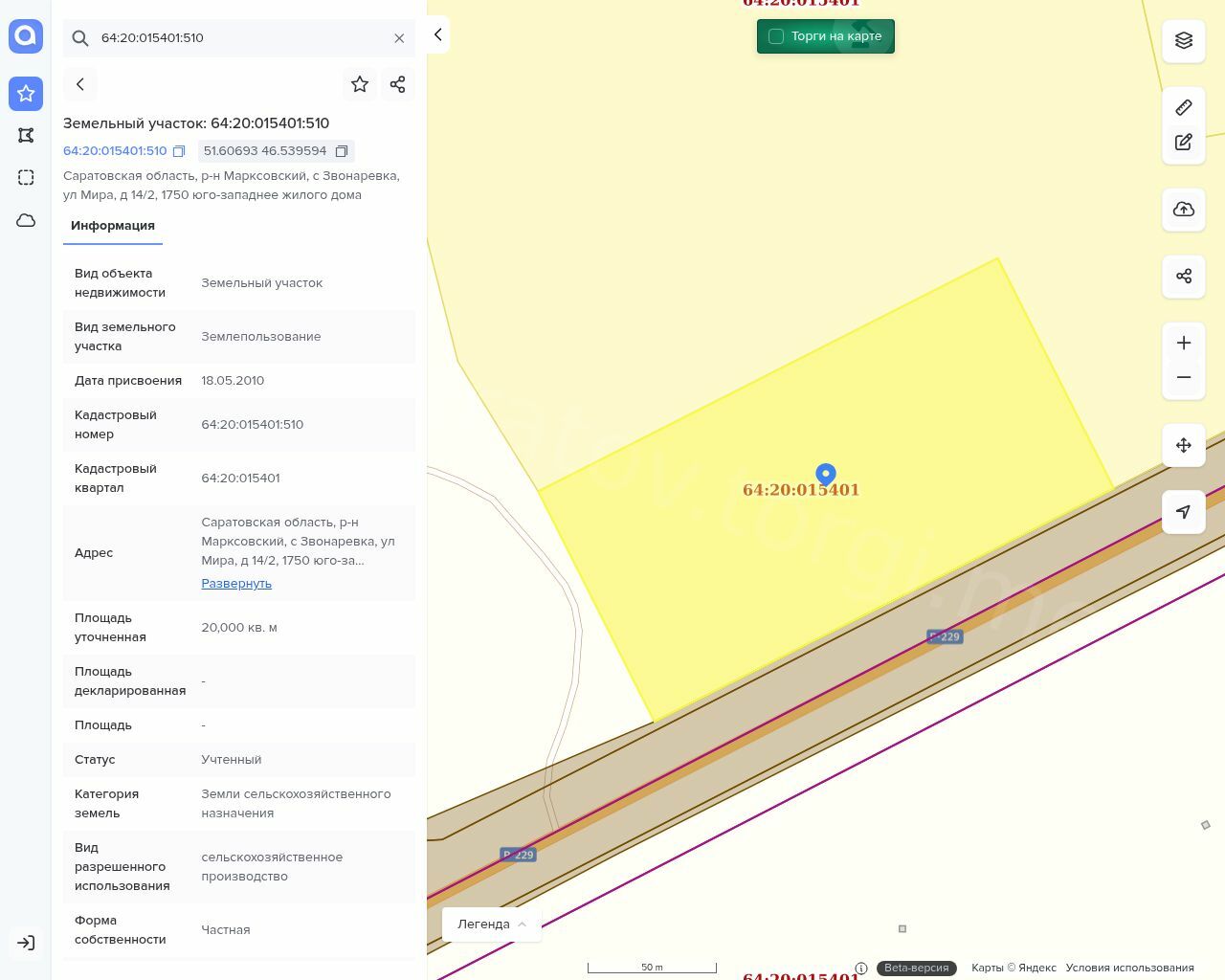Activate the draw/edit pencil tool
This screenshot has height=980, width=1225.
click(x=1184, y=143)
